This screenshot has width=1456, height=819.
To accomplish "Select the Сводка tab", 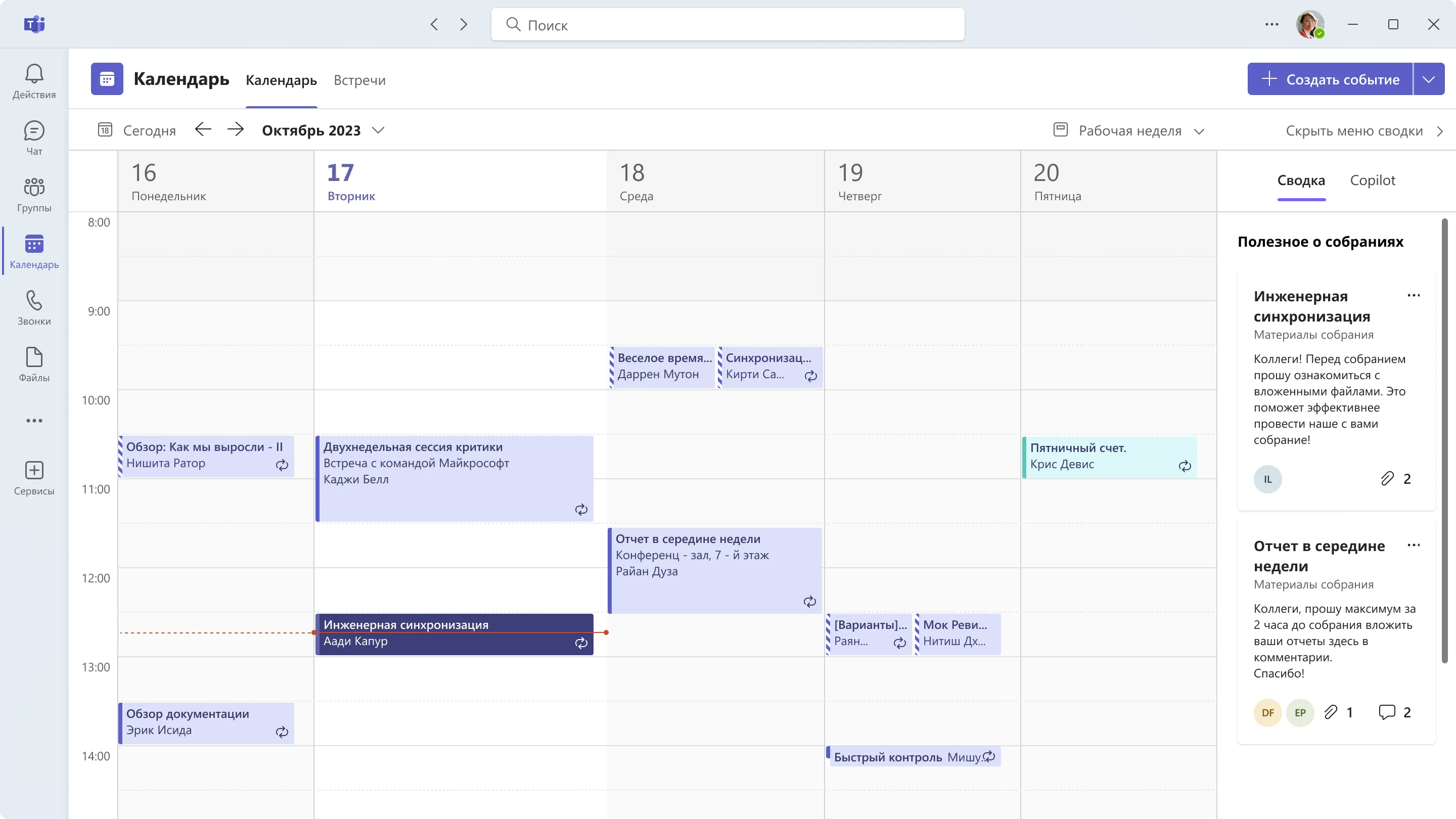I will click(1301, 180).
